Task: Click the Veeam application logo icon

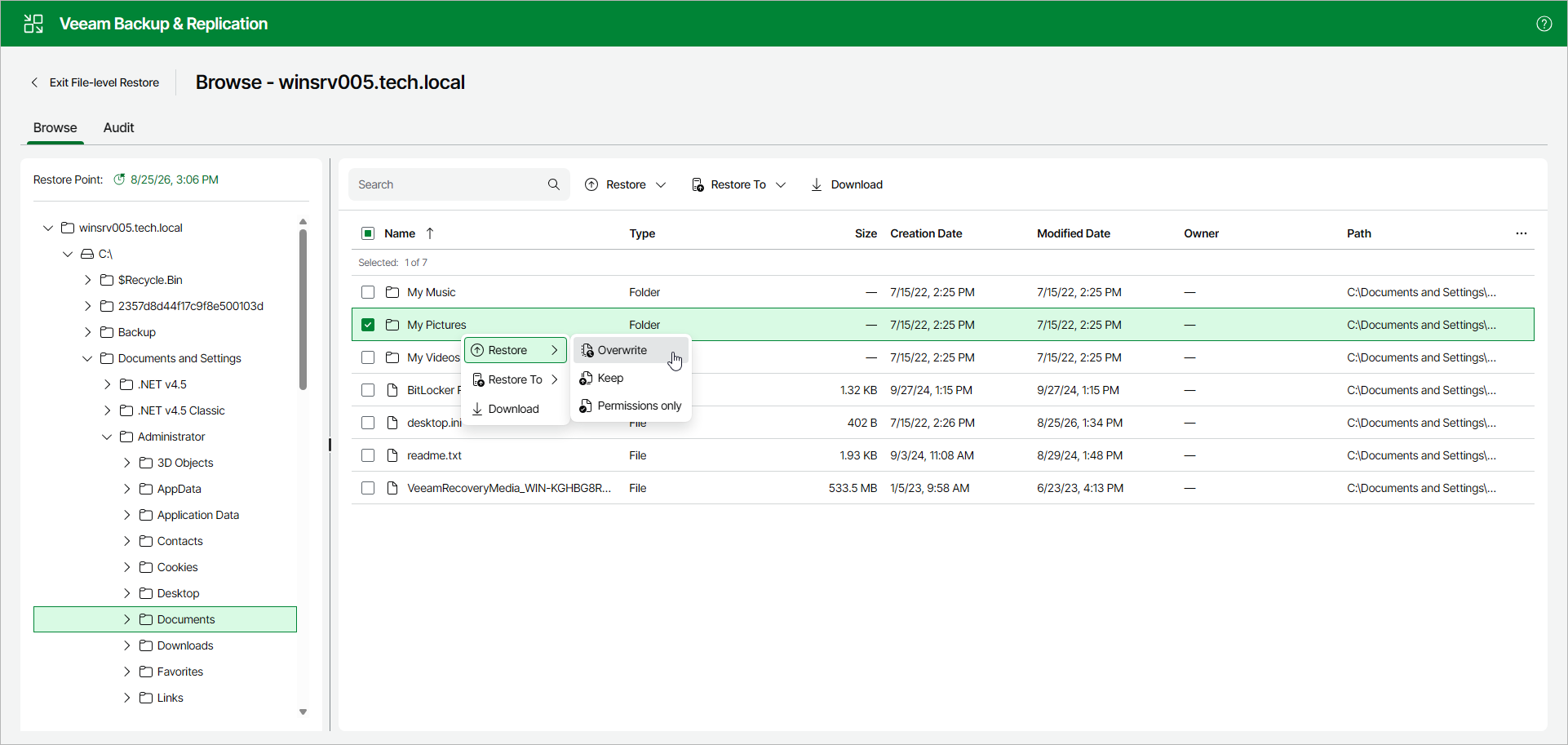Action: pos(33,24)
